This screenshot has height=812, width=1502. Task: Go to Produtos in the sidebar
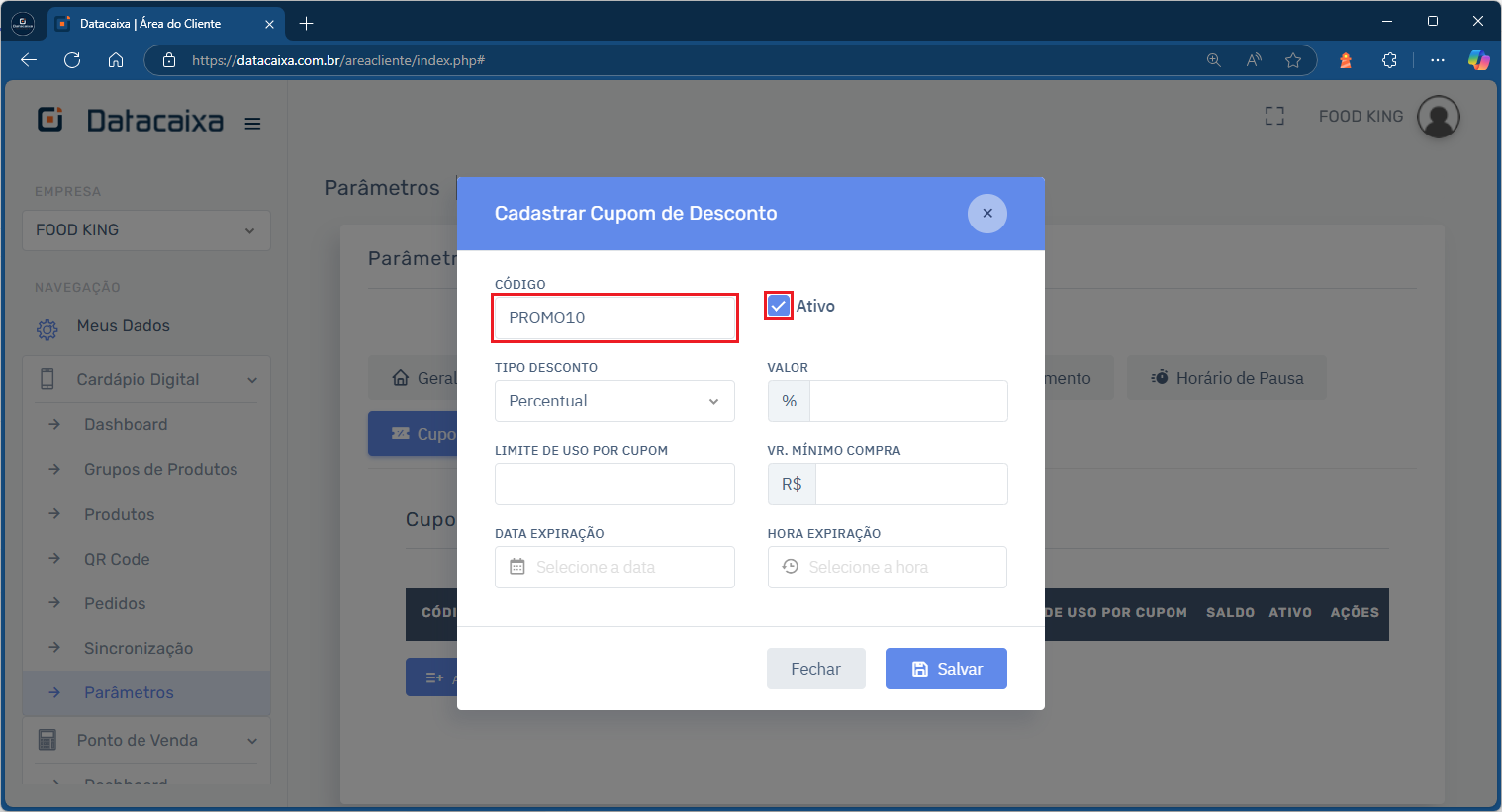coord(119,514)
